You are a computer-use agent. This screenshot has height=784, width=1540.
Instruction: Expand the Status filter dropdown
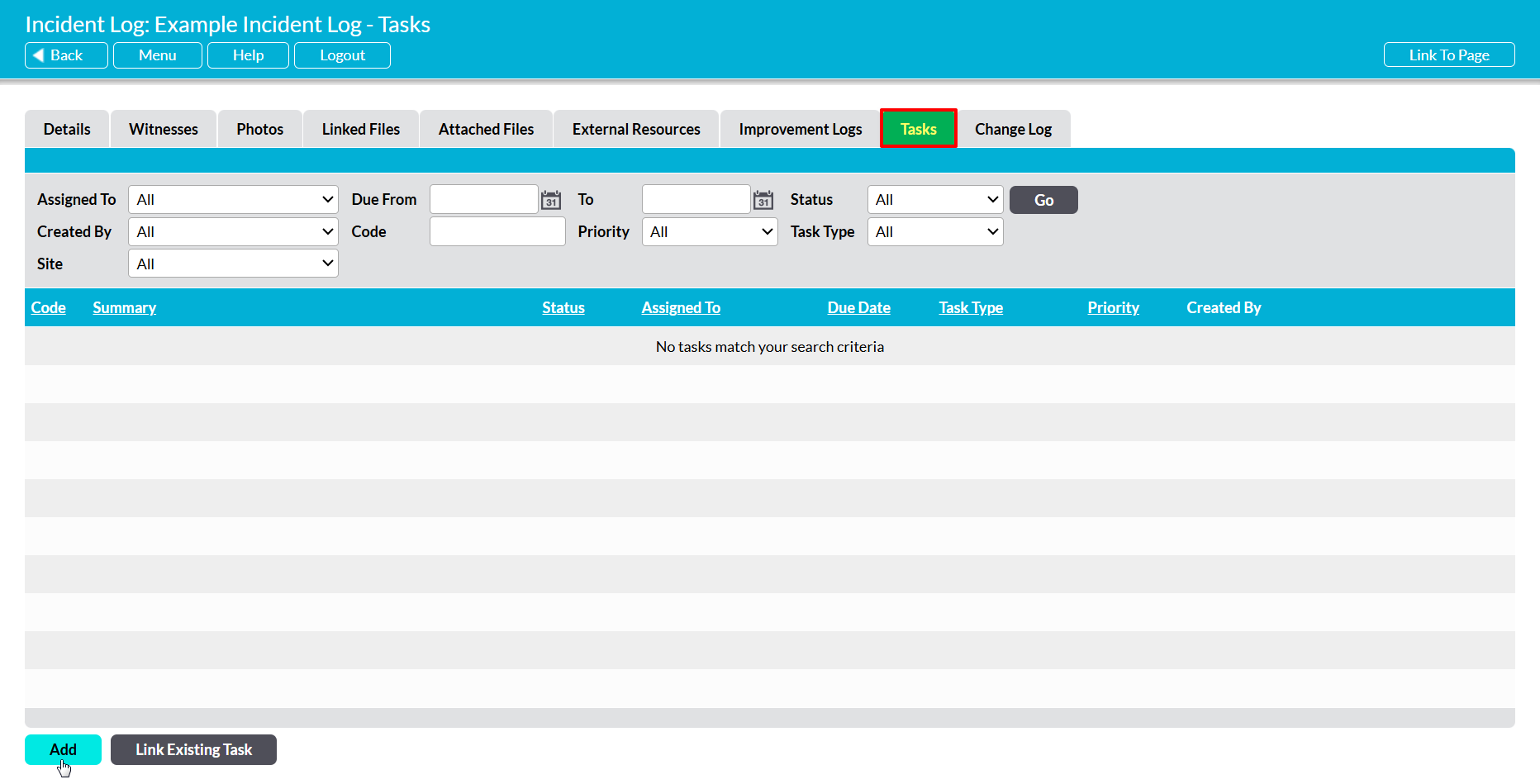click(935, 200)
